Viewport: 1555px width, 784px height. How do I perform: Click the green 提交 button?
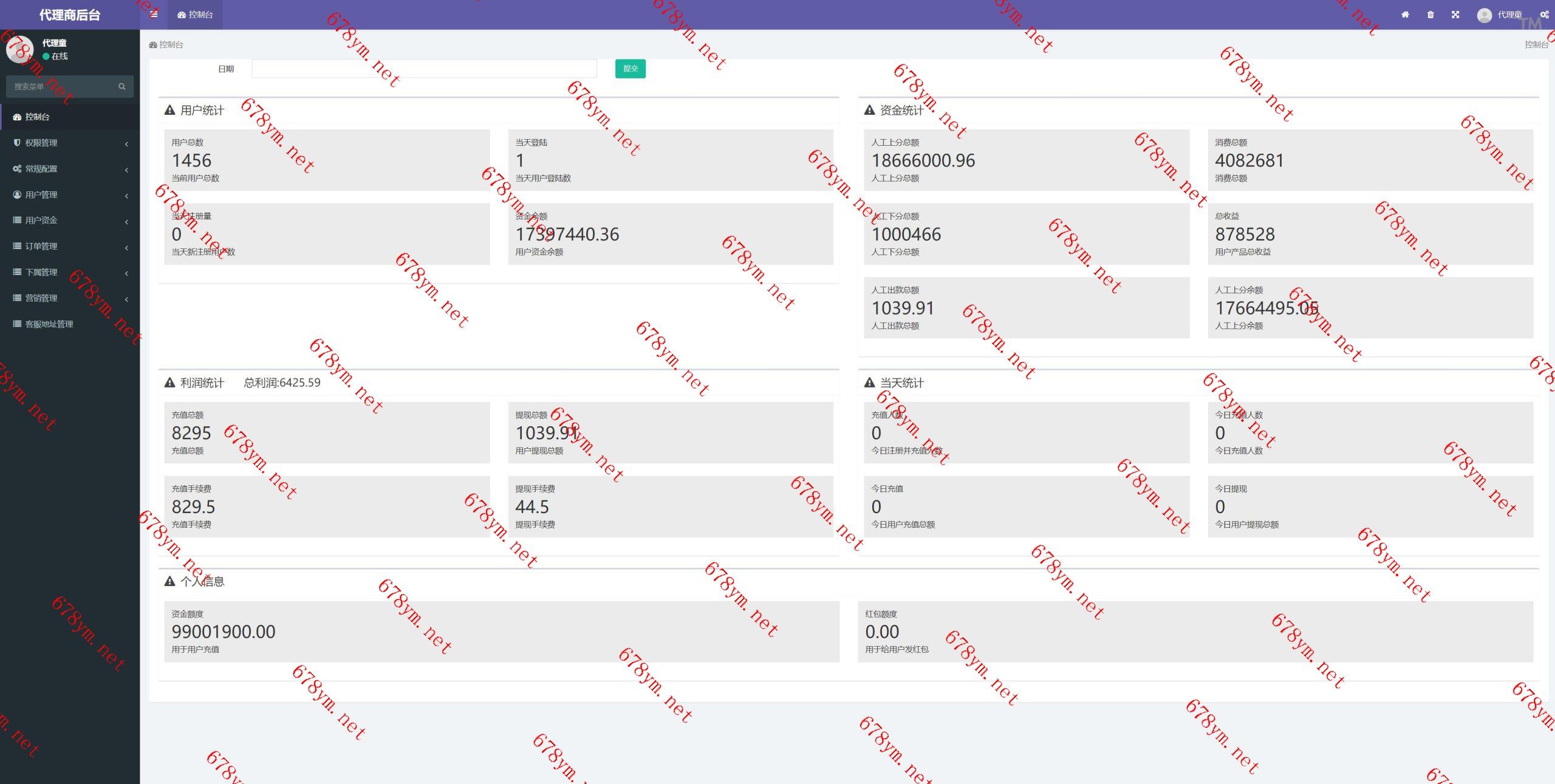[630, 69]
